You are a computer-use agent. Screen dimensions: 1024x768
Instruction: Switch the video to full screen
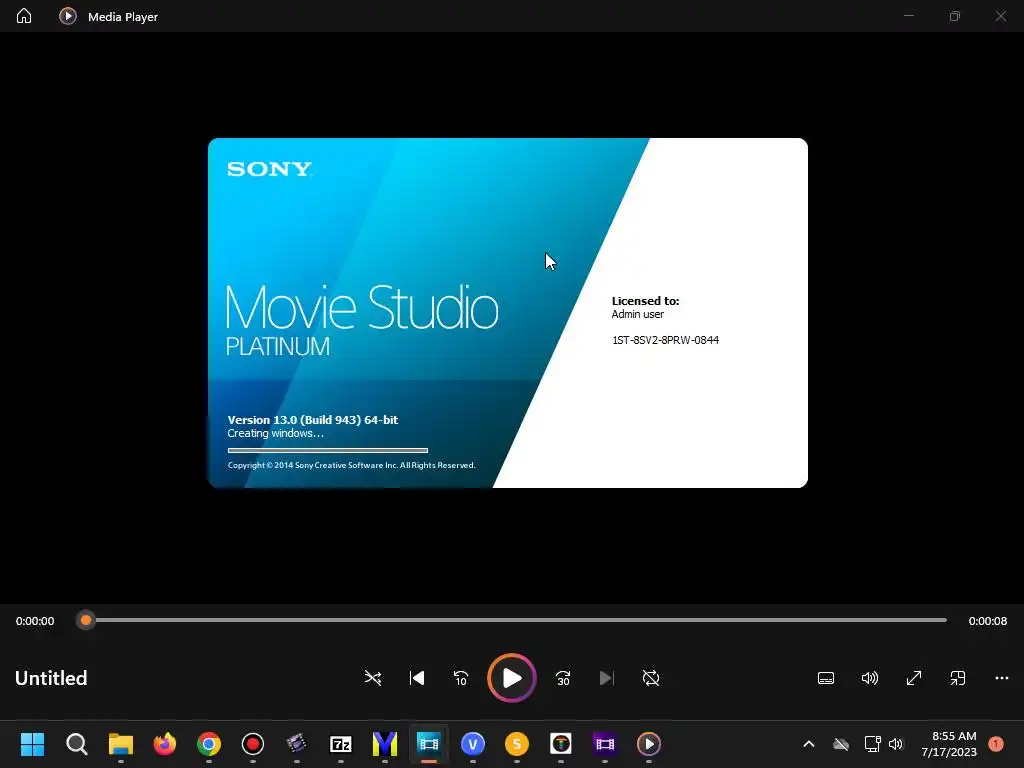point(914,678)
